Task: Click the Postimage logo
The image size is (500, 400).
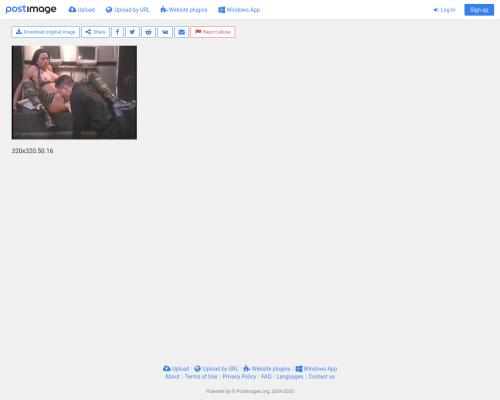Action: click(x=31, y=9)
